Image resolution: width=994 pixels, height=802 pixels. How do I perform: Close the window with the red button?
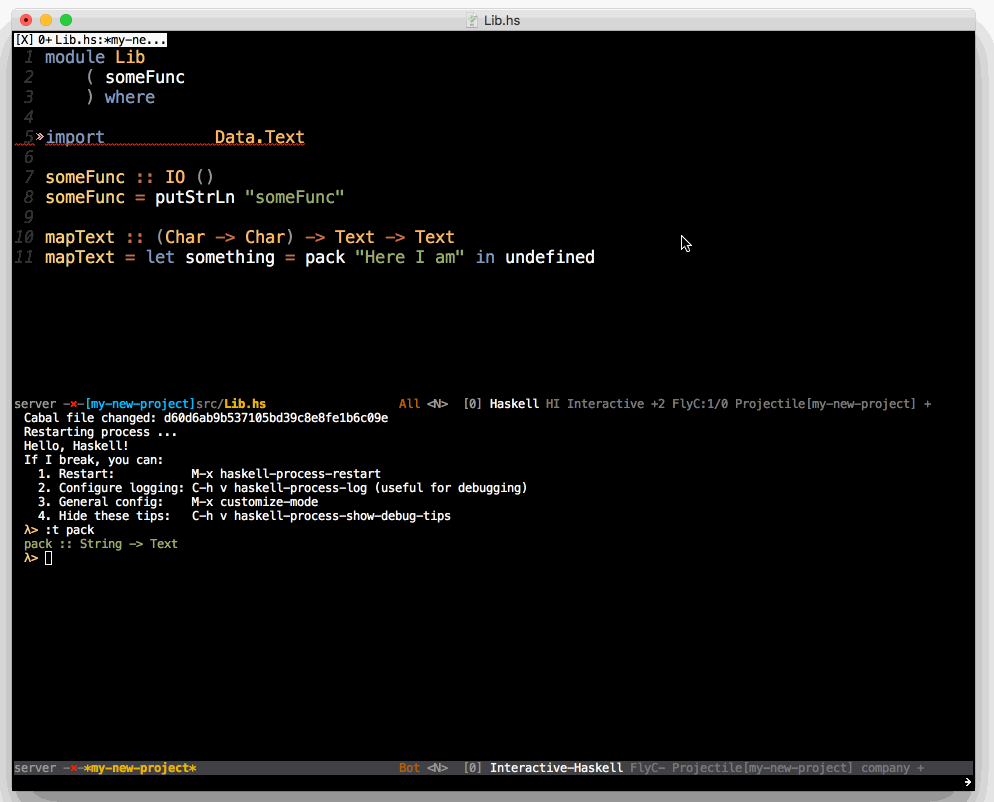[26, 20]
